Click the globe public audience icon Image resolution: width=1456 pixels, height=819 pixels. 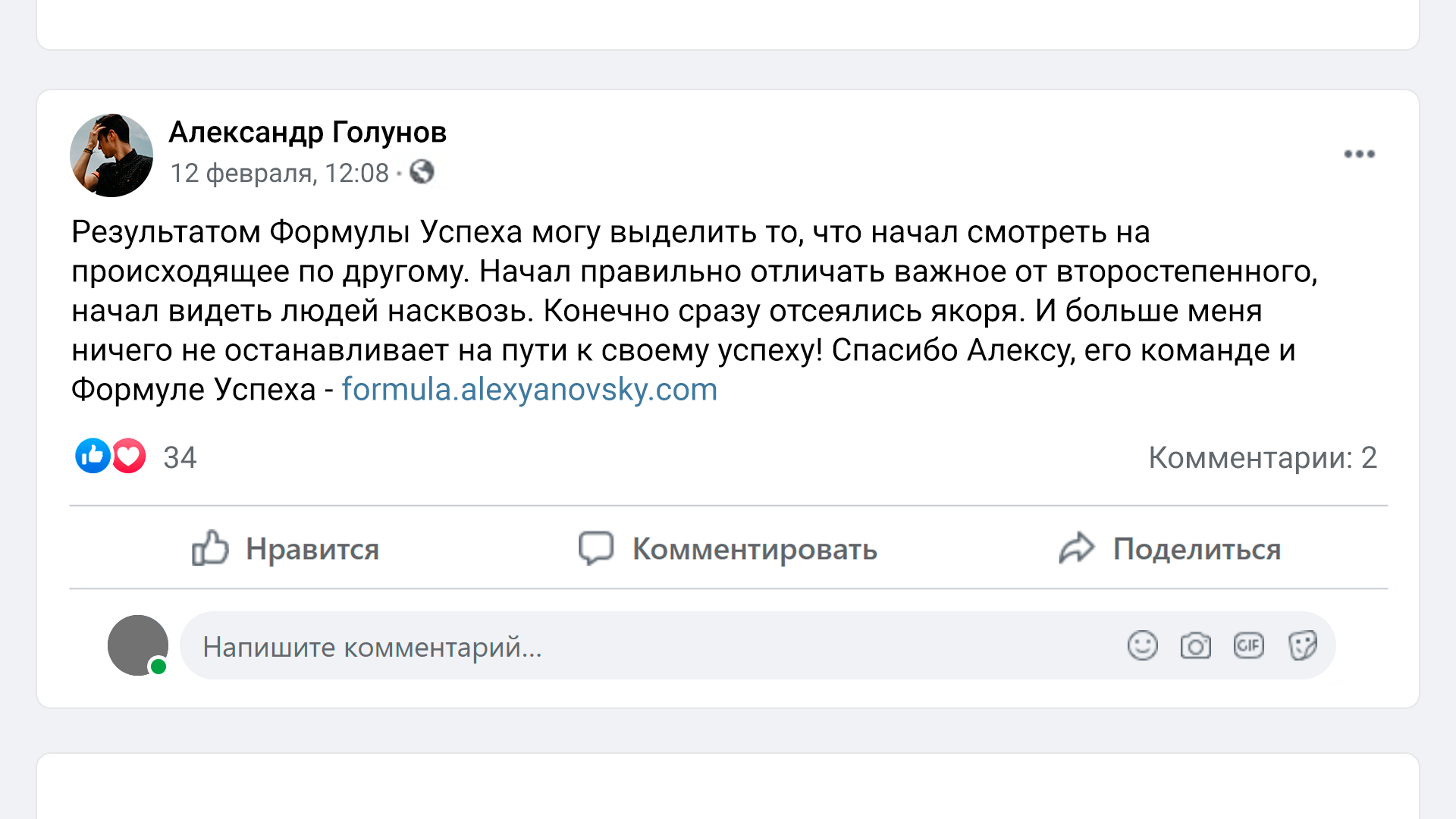click(x=422, y=173)
